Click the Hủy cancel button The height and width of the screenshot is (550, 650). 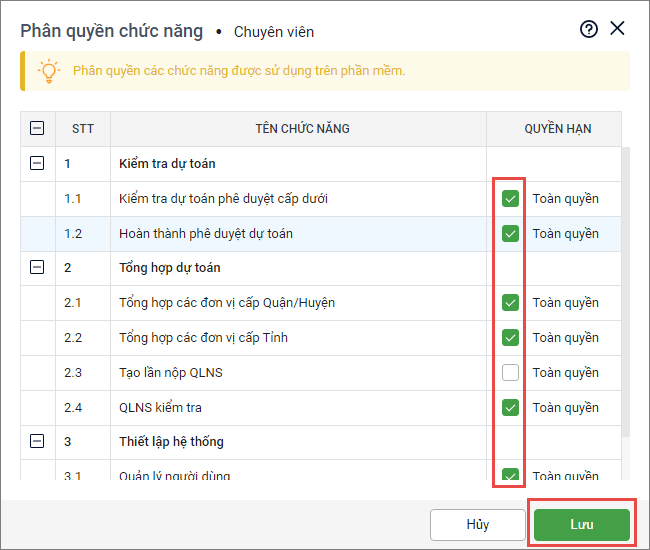pyautogui.click(x=477, y=524)
